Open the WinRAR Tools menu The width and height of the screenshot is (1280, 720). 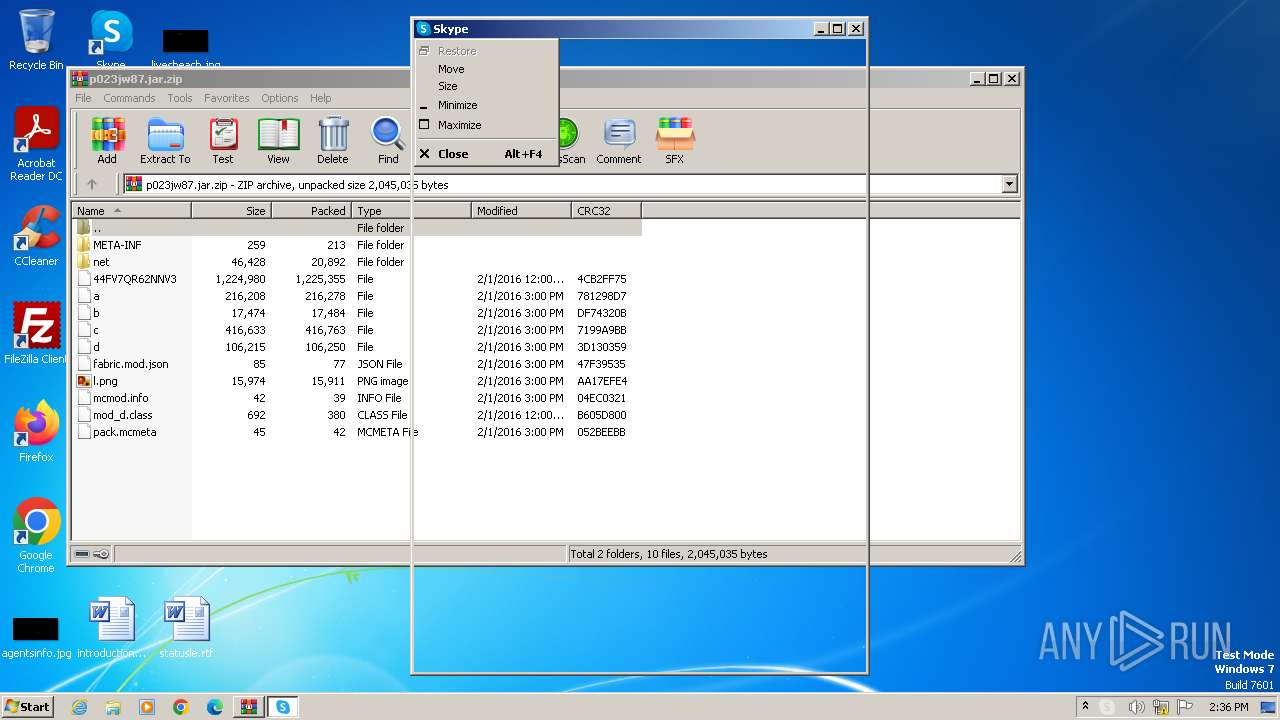[x=180, y=98]
